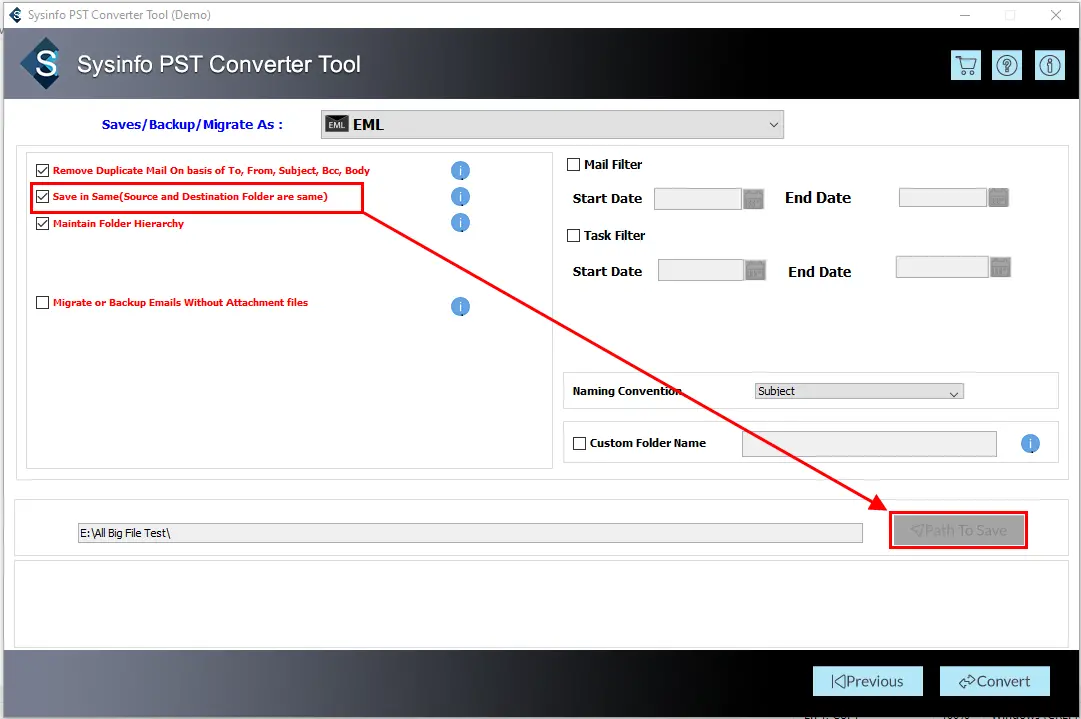Uncheck Maintain Folder Hierarchy checkbox

[x=42, y=223]
